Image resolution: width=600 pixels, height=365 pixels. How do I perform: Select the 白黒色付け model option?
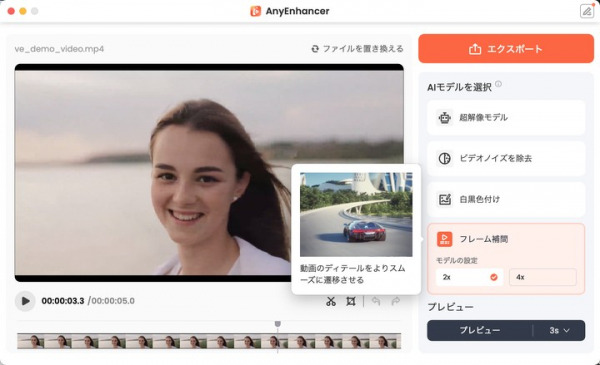pos(506,199)
